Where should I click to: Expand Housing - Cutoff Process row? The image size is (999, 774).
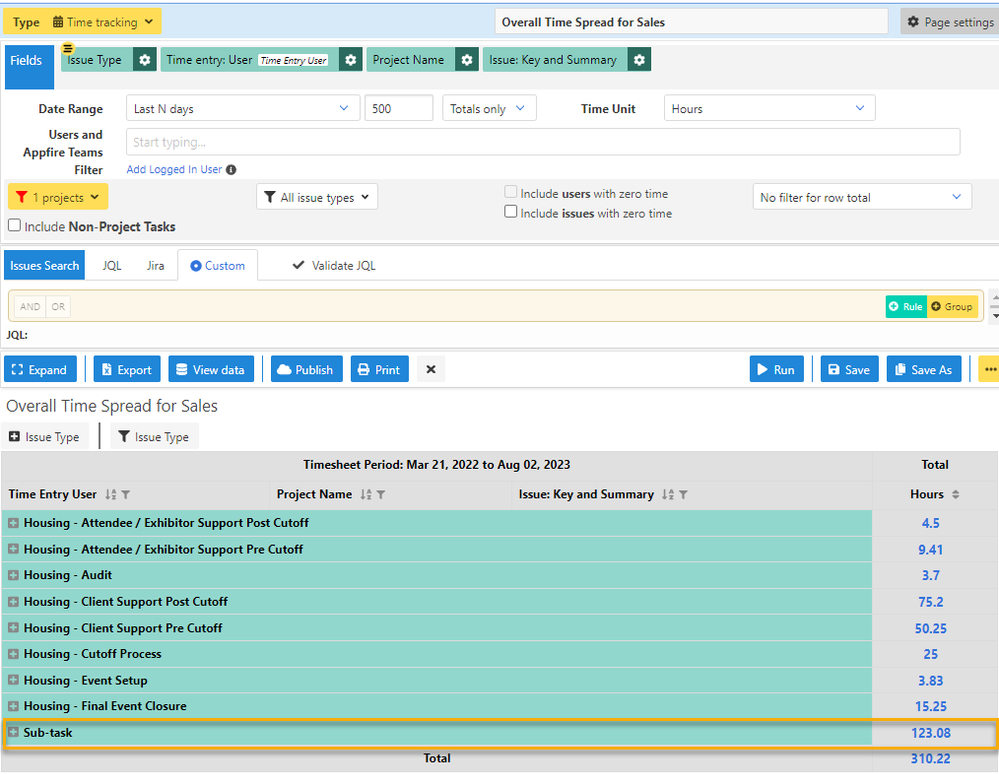point(13,654)
